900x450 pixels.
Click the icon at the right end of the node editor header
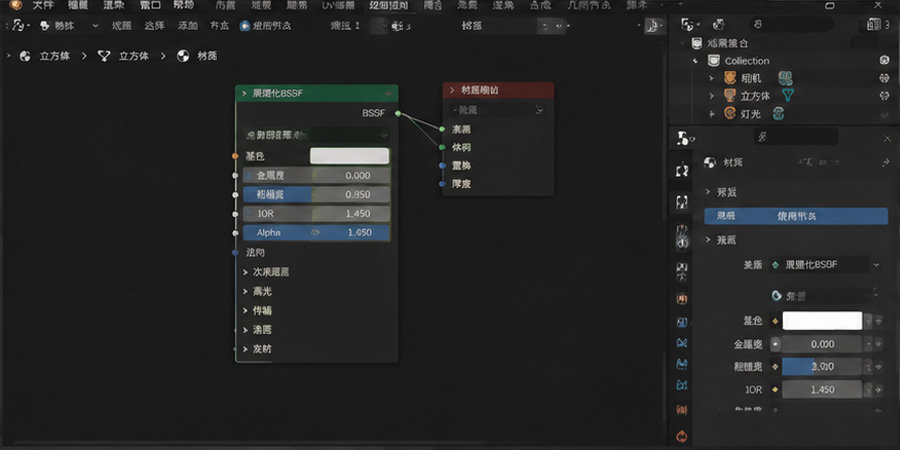pos(653,26)
